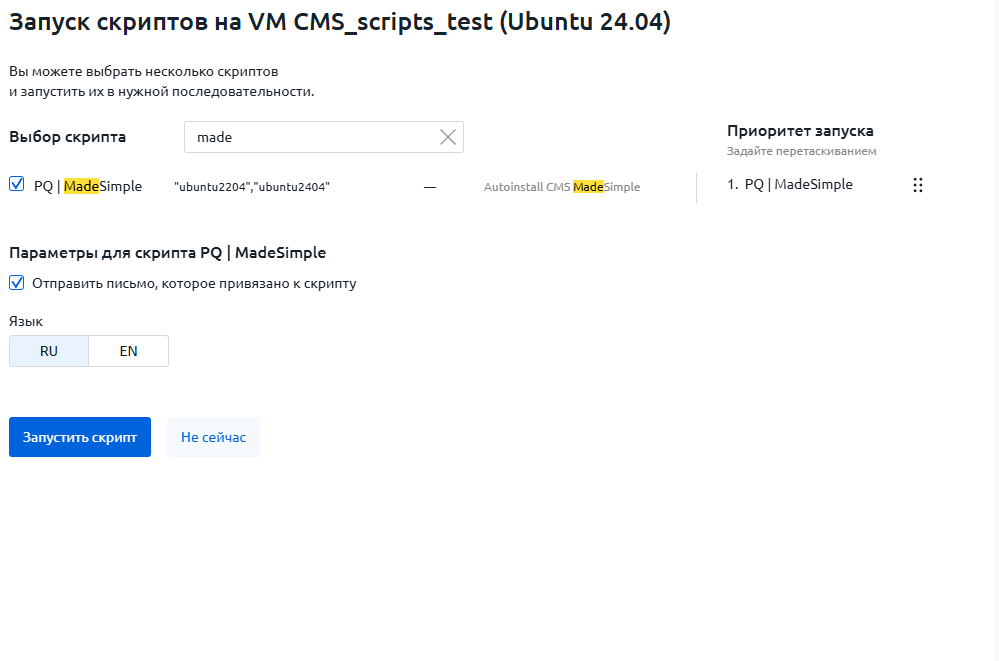Uncheck the PQ | MadeSimple script checkbox

pyautogui.click(x=17, y=184)
